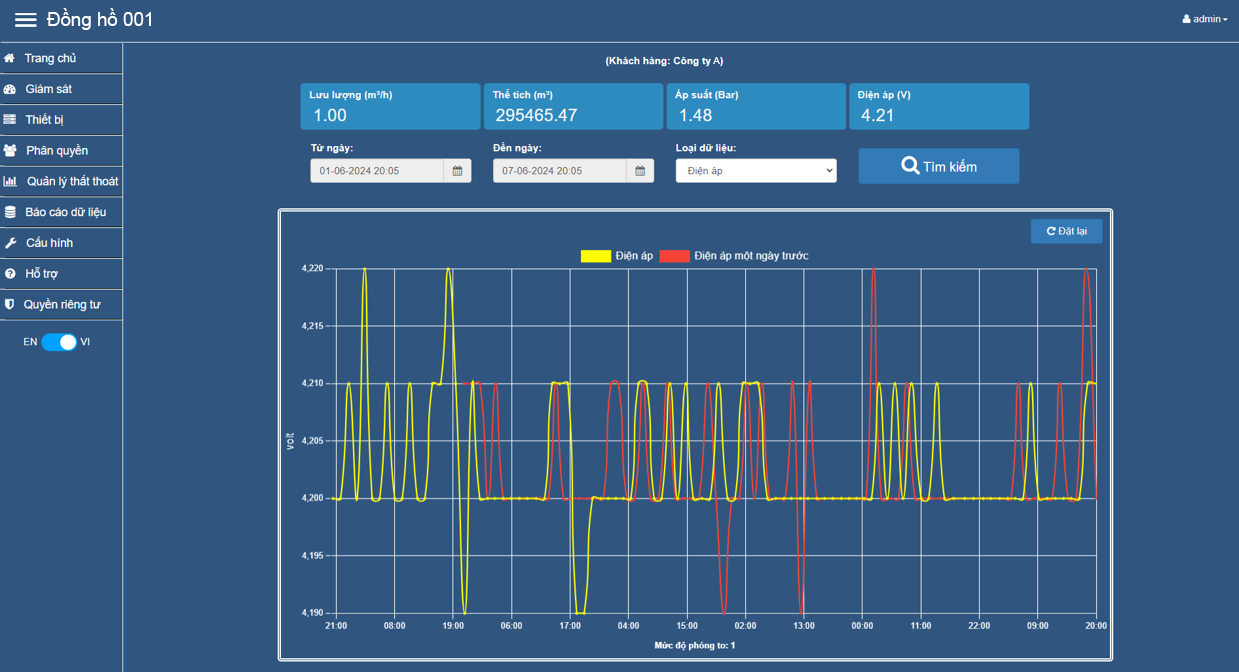This screenshot has width=1239, height=672.
Task: Open the Từ ngày calendar picker icon
Action: (457, 171)
